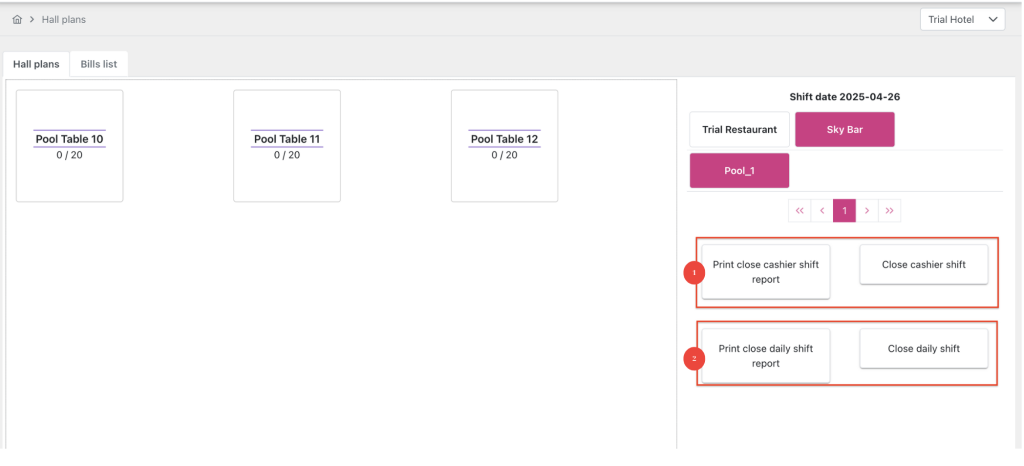Click the home icon in breadcrumb

click(17, 20)
